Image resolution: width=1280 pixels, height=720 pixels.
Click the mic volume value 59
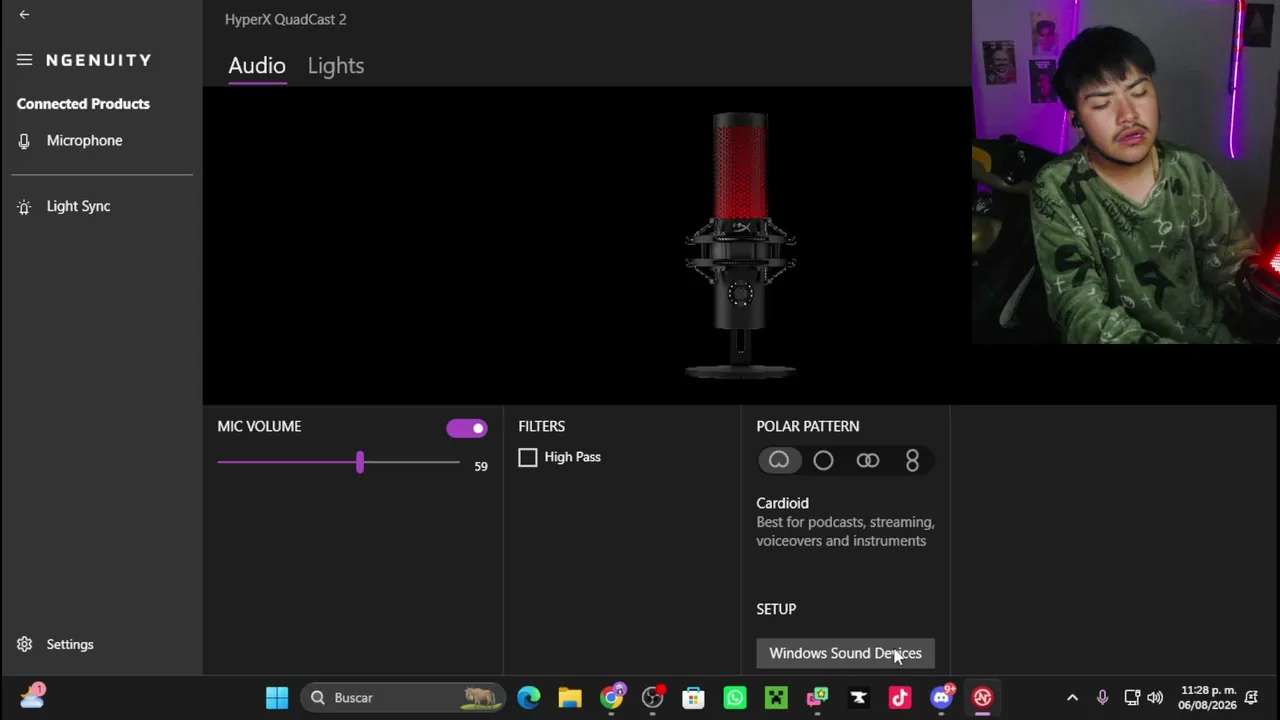tap(481, 467)
